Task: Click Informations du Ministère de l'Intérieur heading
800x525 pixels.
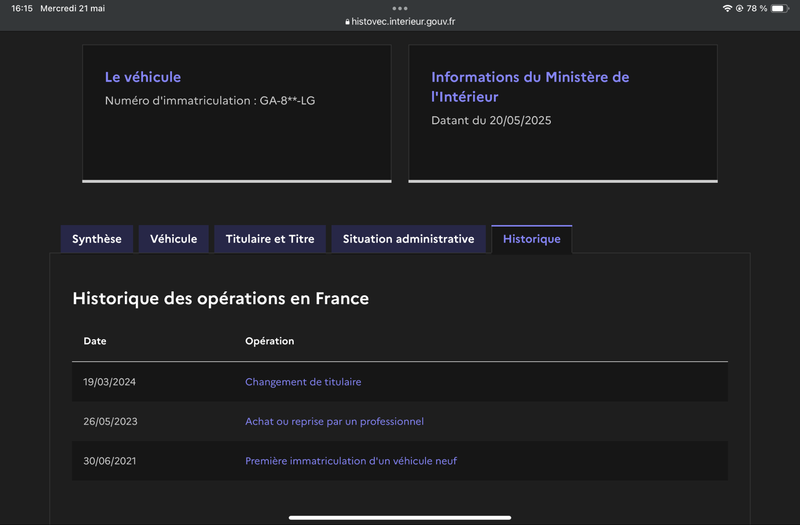Action: pyautogui.click(x=530, y=87)
